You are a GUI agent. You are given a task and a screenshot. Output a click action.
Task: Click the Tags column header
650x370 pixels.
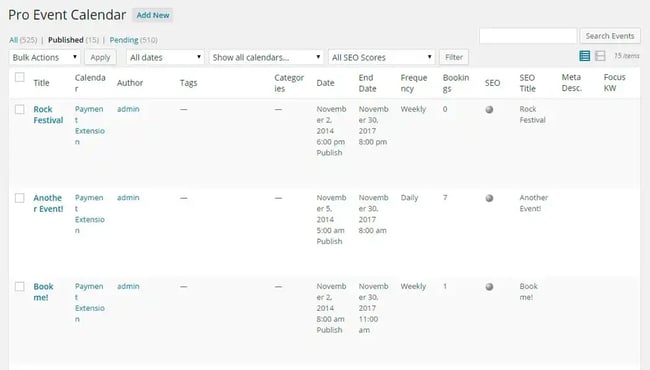(188, 83)
